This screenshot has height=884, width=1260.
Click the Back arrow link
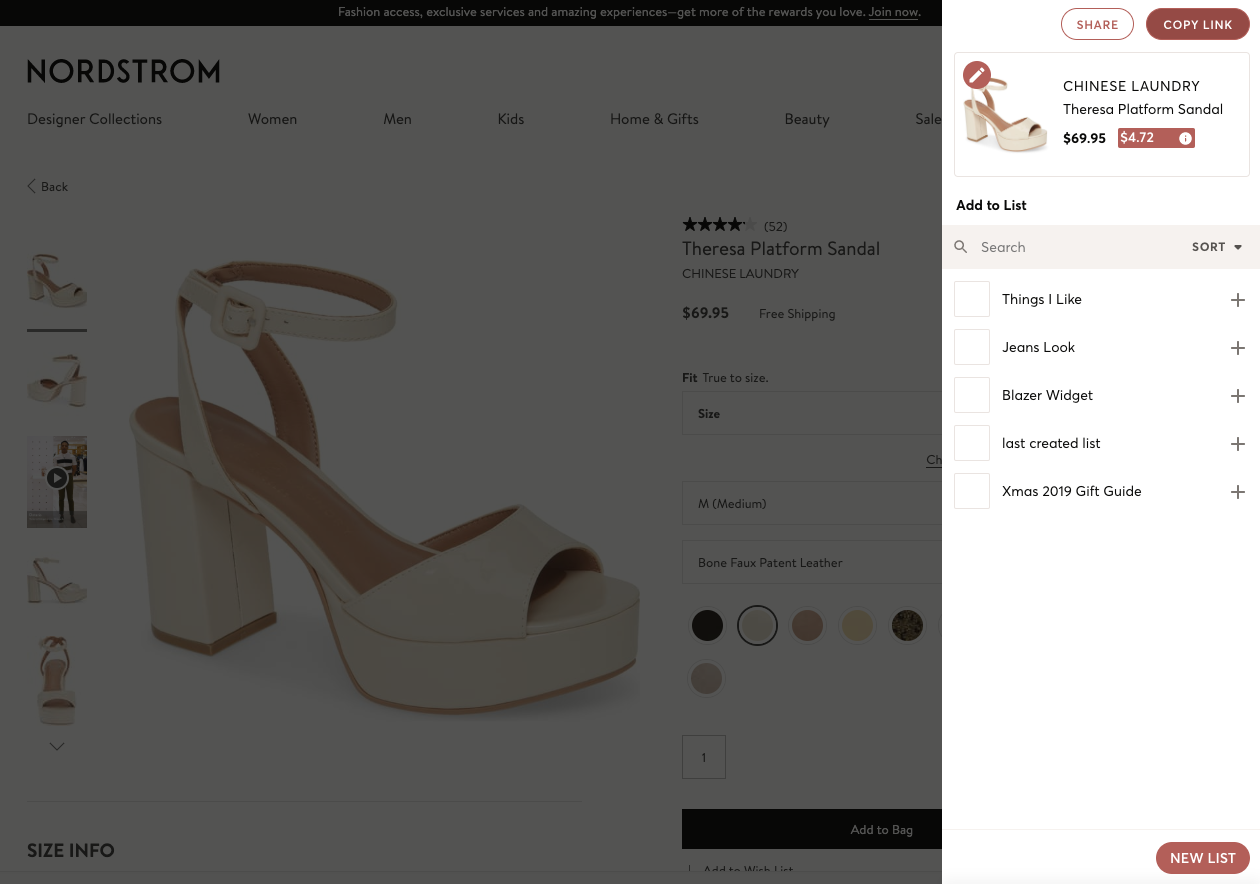pos(47,187)
